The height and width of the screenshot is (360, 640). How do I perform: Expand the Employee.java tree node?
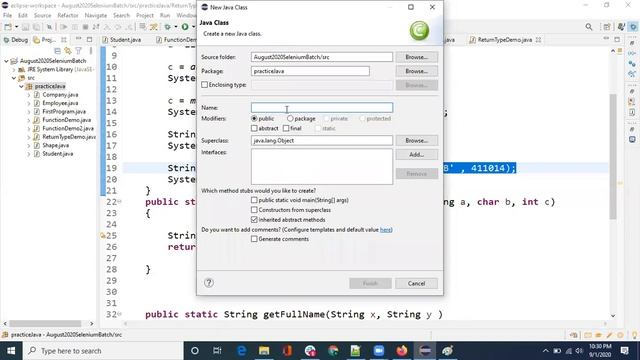pos(29,103)
